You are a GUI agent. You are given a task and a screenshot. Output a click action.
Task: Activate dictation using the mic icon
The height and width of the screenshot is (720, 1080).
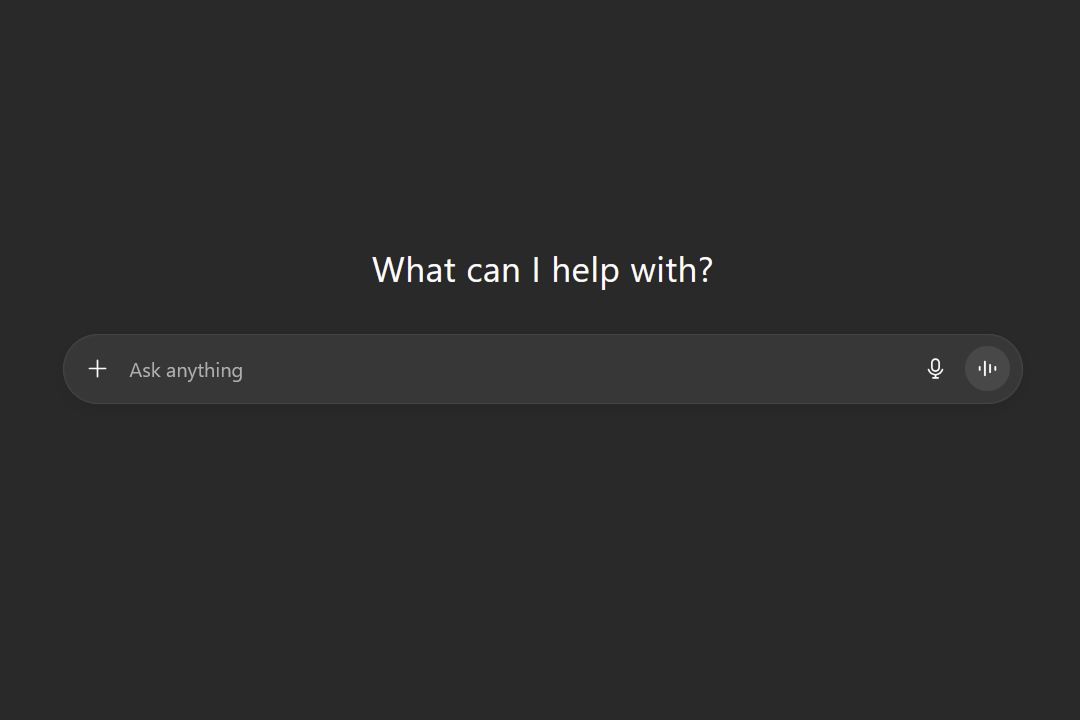pos(935,369)
